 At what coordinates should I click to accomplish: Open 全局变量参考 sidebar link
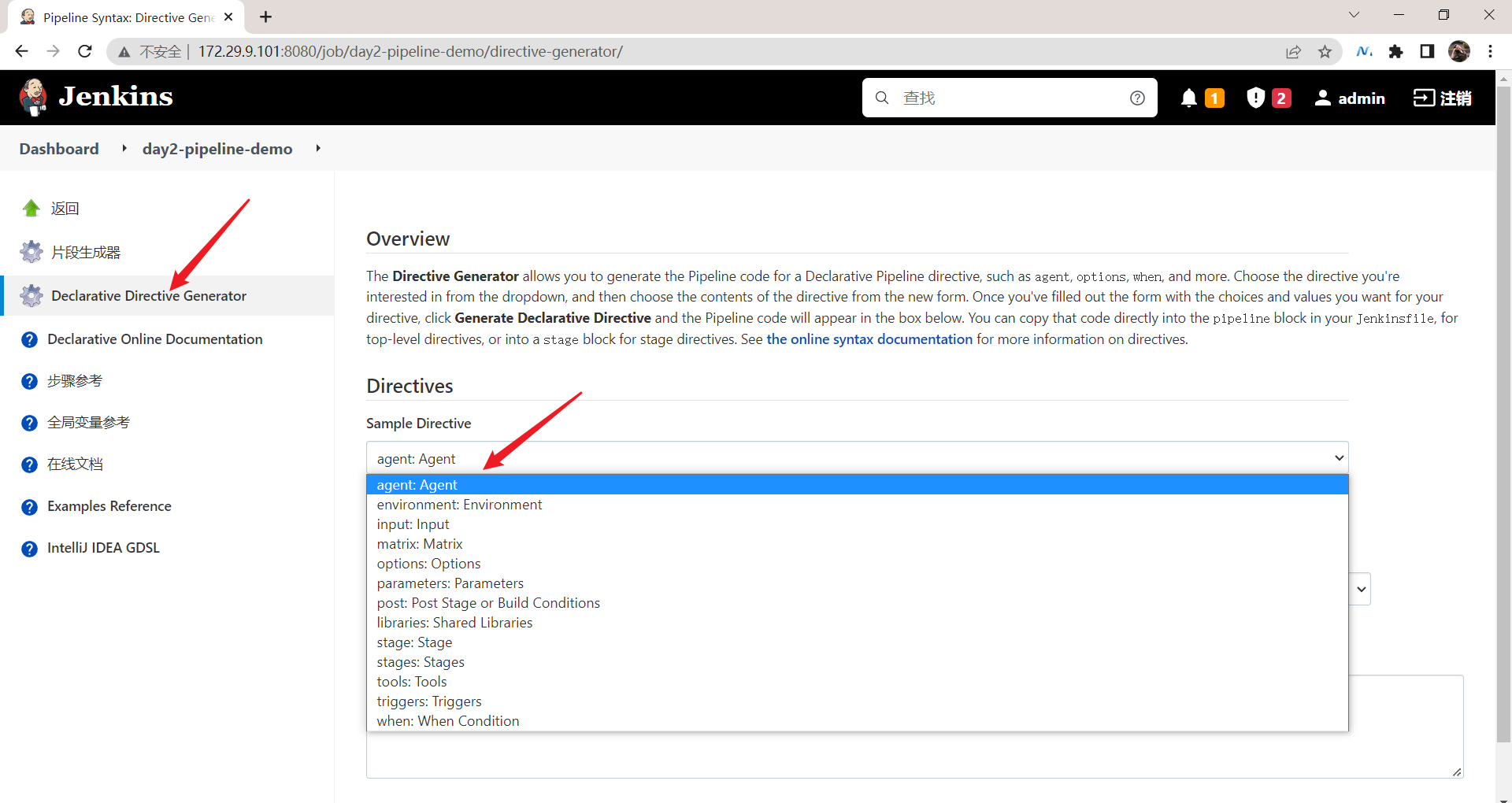tap(88, 423)
